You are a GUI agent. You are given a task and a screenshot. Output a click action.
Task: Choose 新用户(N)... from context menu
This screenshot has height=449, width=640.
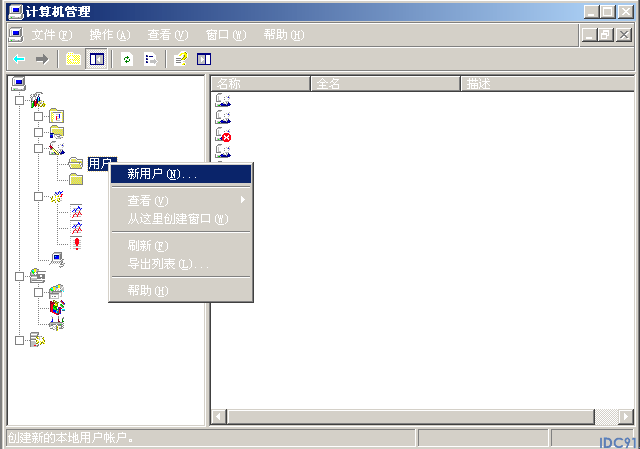pyautogui.click(x=181, y=174)
